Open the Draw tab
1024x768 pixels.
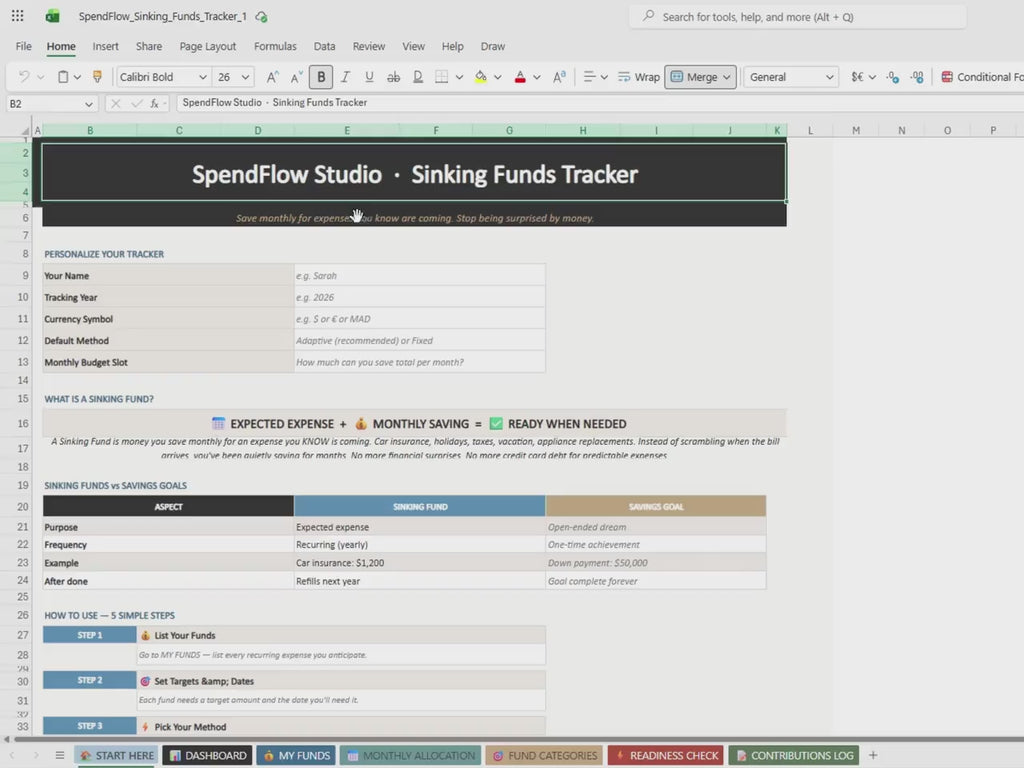492,46
